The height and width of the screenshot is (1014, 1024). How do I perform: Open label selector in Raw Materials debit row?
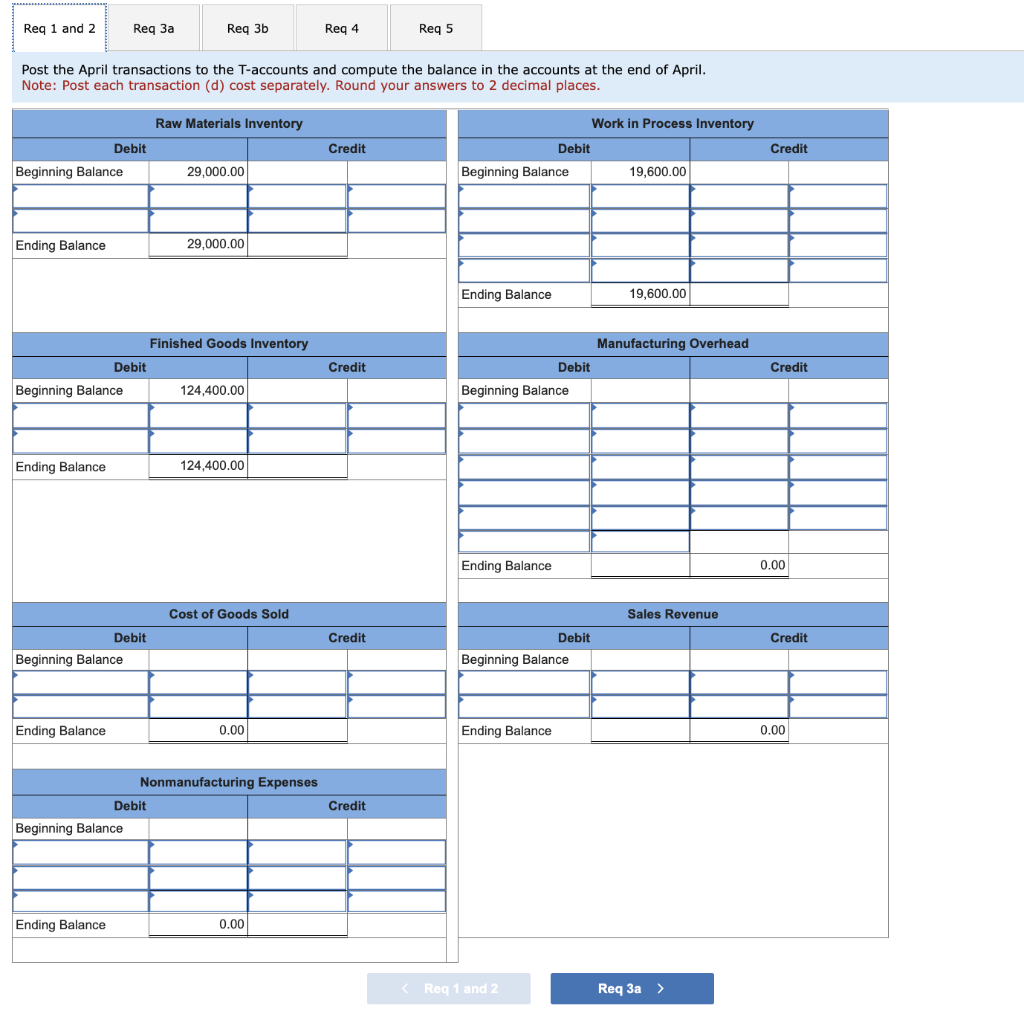pyautogui.click(x=80, y=196)
